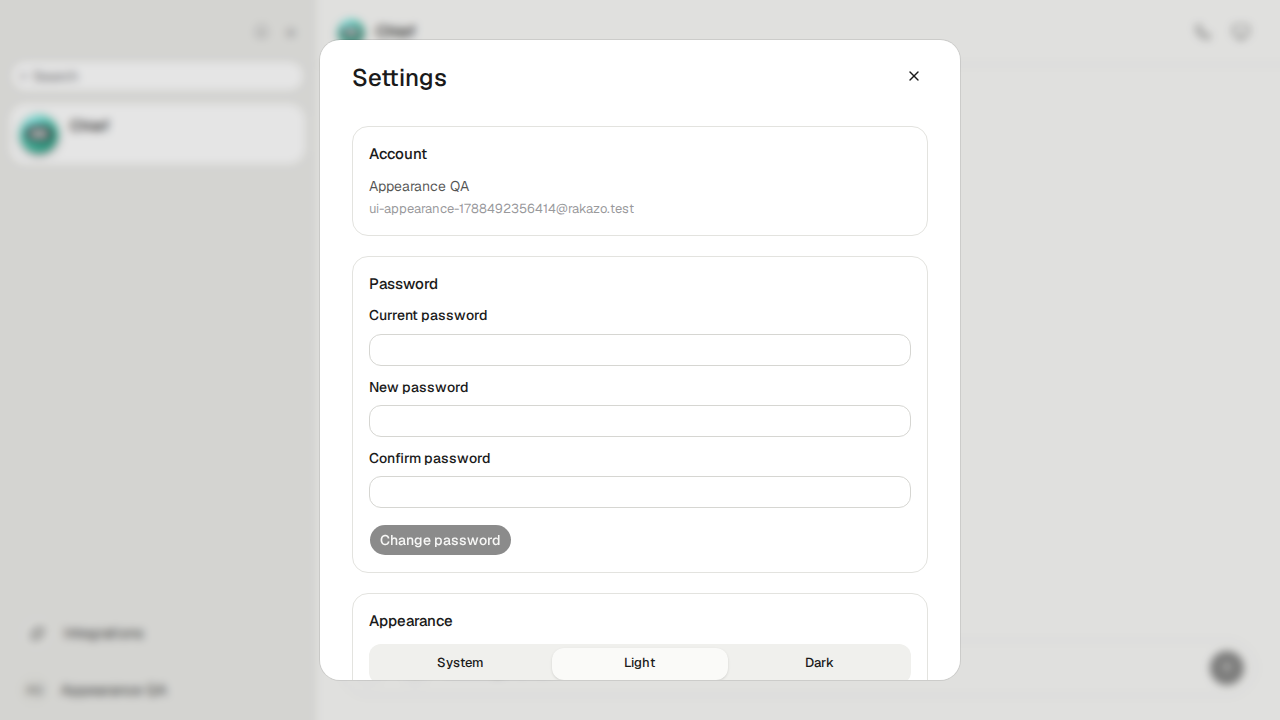Click the first small icon above the sidebar search
1280x720 pixels.
[262, 32]
